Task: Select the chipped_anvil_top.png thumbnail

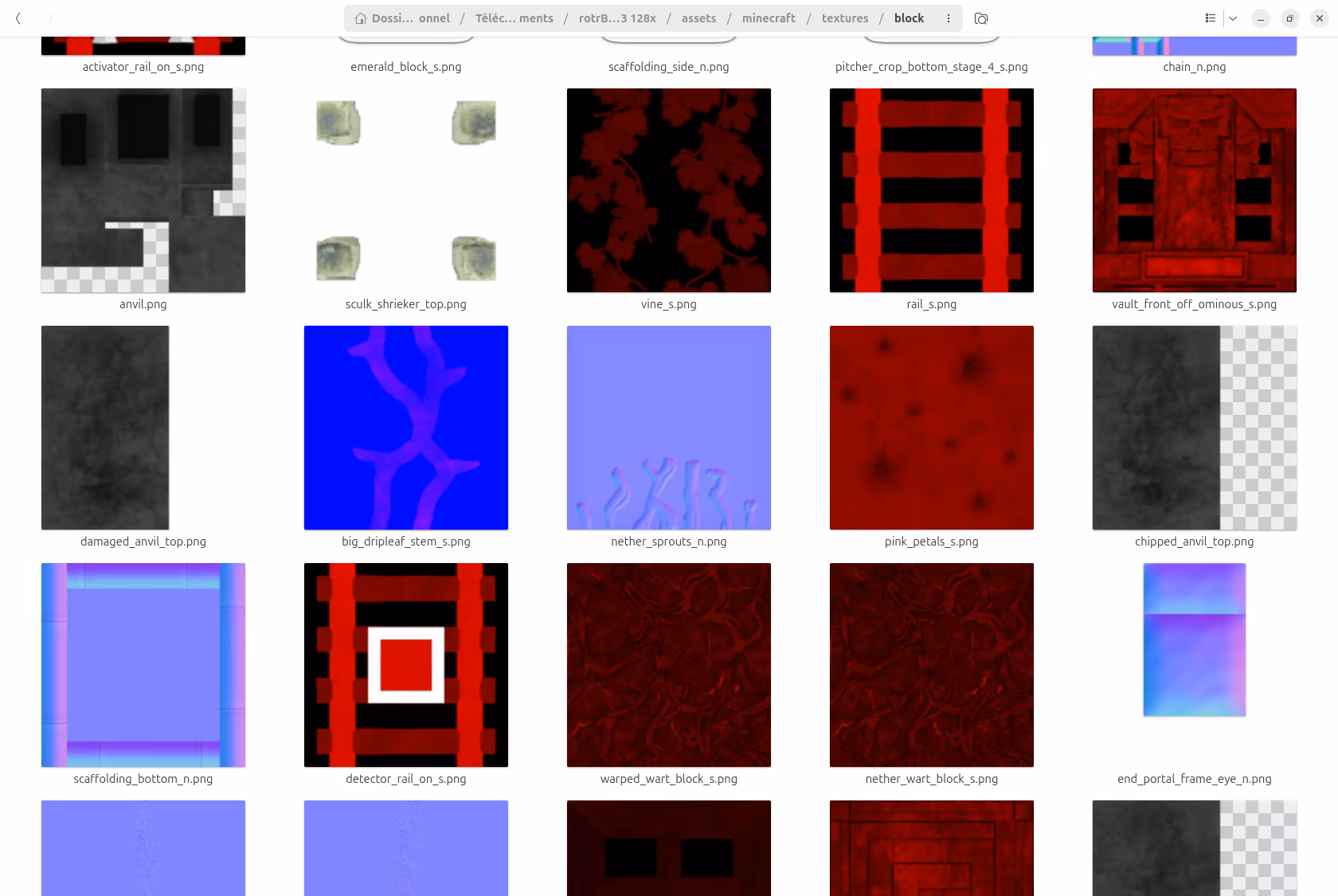Action: 1195,428
